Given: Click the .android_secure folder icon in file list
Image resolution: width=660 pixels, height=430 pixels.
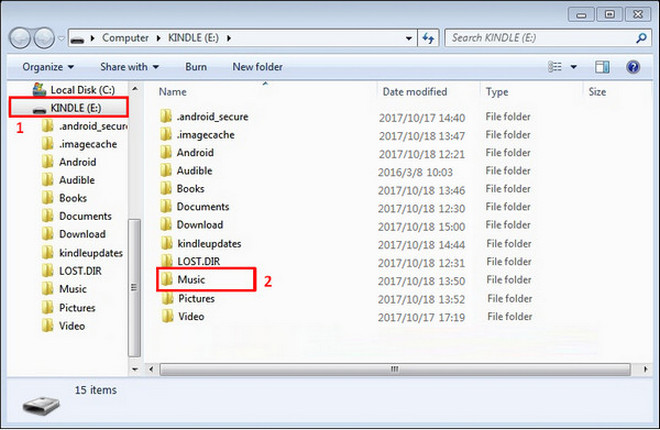Looking at the screenshot, I should pyautogui.click(x=166, y=116).
